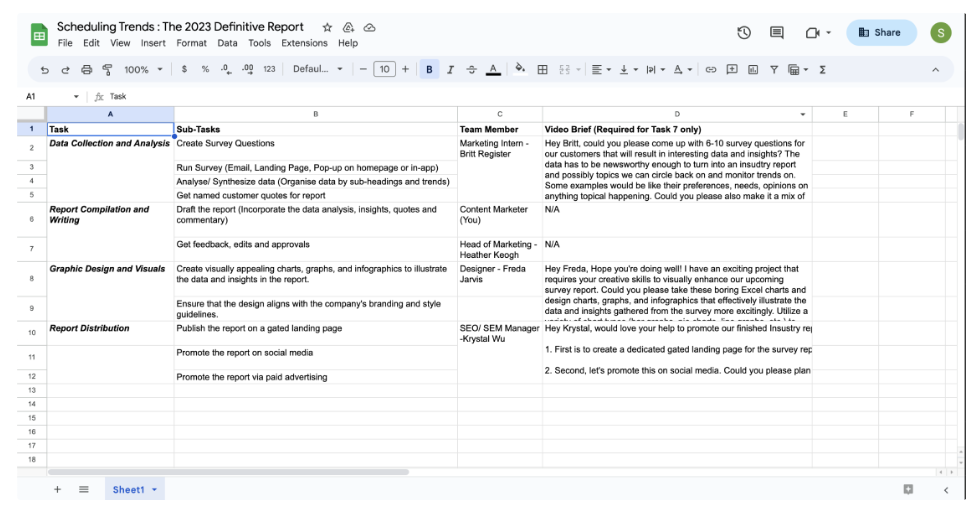Open Functions sigma icon

822,70
